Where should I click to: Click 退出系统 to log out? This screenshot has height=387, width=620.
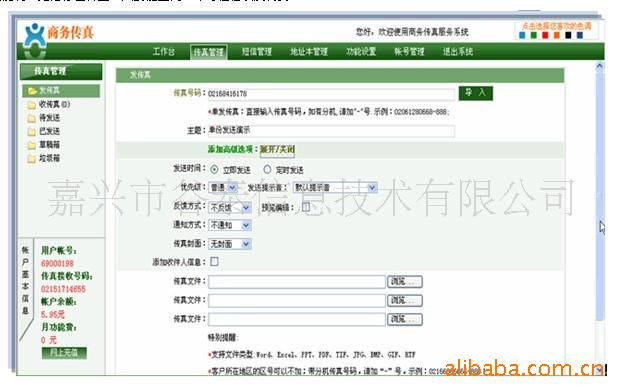457,51
